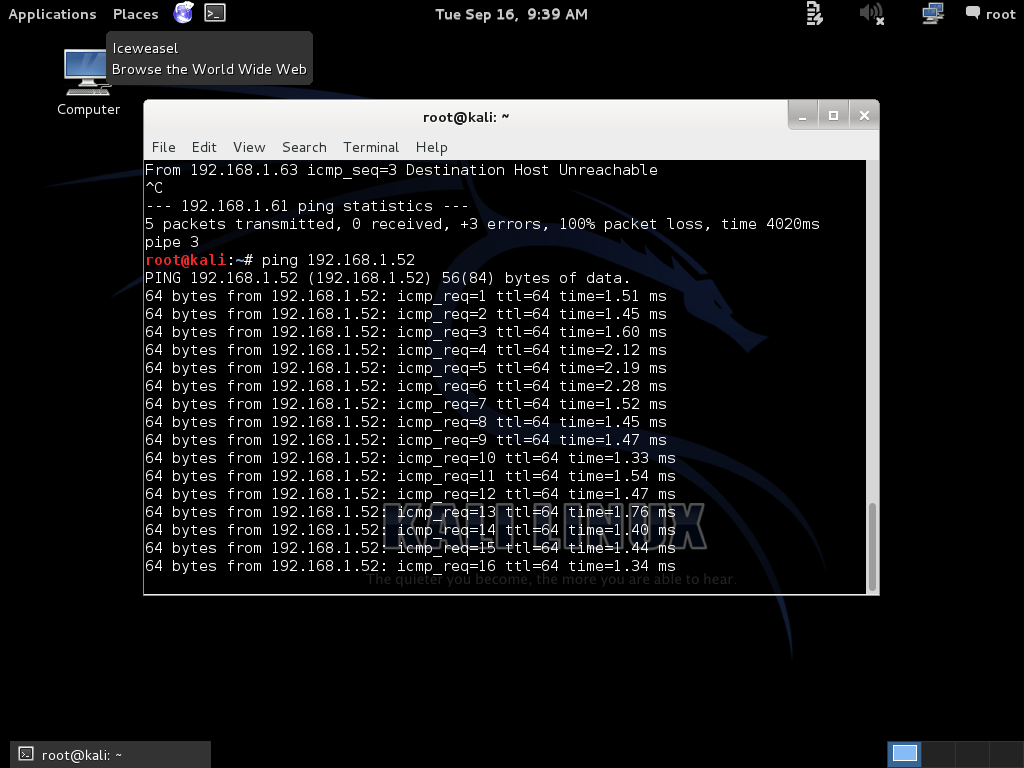Open the Applications menu
This screenshot has height=768, width=1024.
(x=52, y=14)
